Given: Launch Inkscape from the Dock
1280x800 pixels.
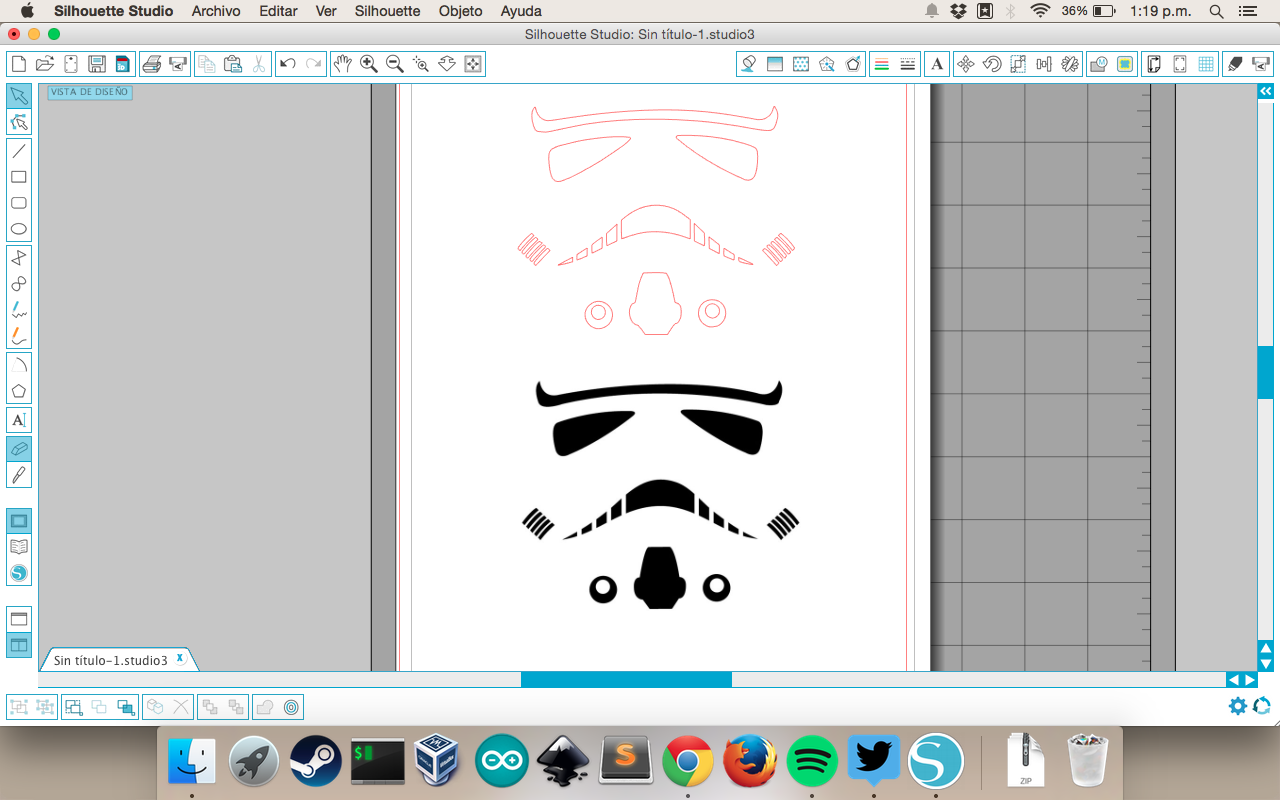Looking at the screenshot, I should tap(563, 763).
